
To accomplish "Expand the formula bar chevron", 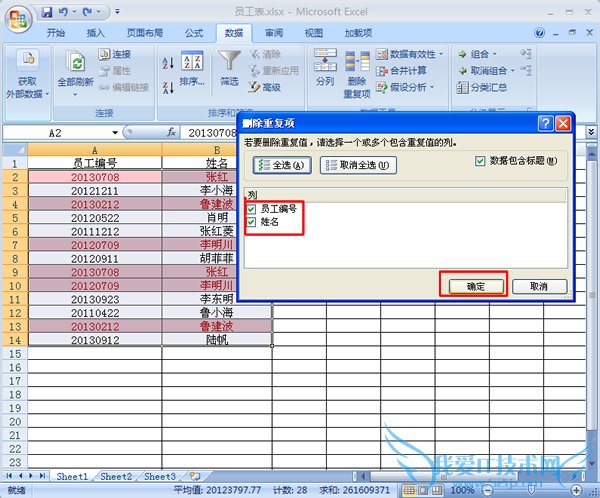I will 591,132.
